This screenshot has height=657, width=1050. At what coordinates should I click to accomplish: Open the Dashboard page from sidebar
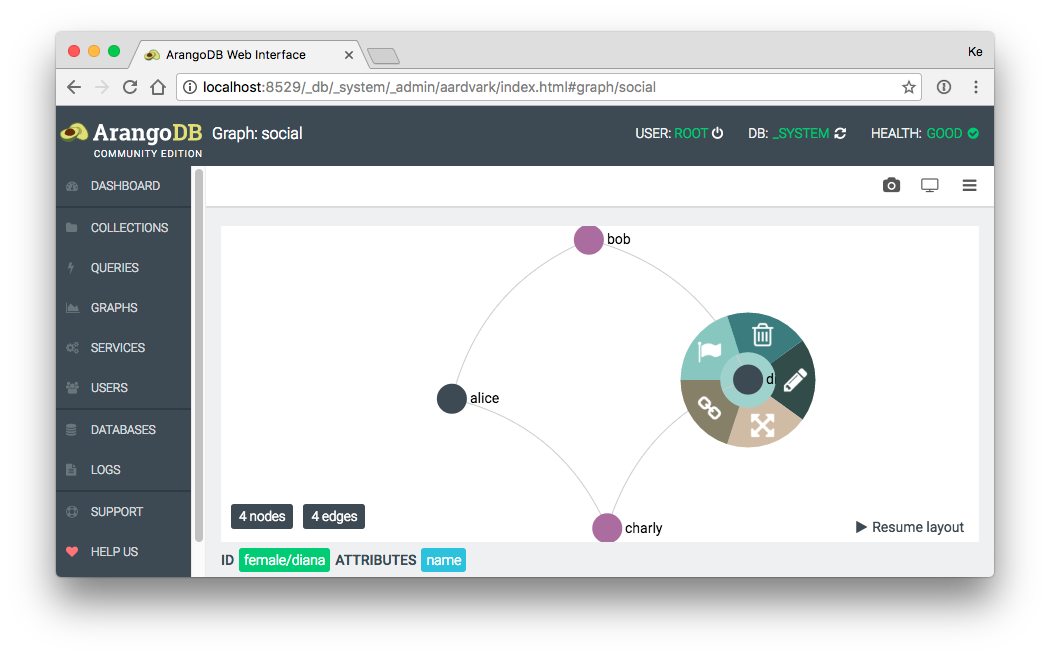pyautogui.click(x=125, y=186)
